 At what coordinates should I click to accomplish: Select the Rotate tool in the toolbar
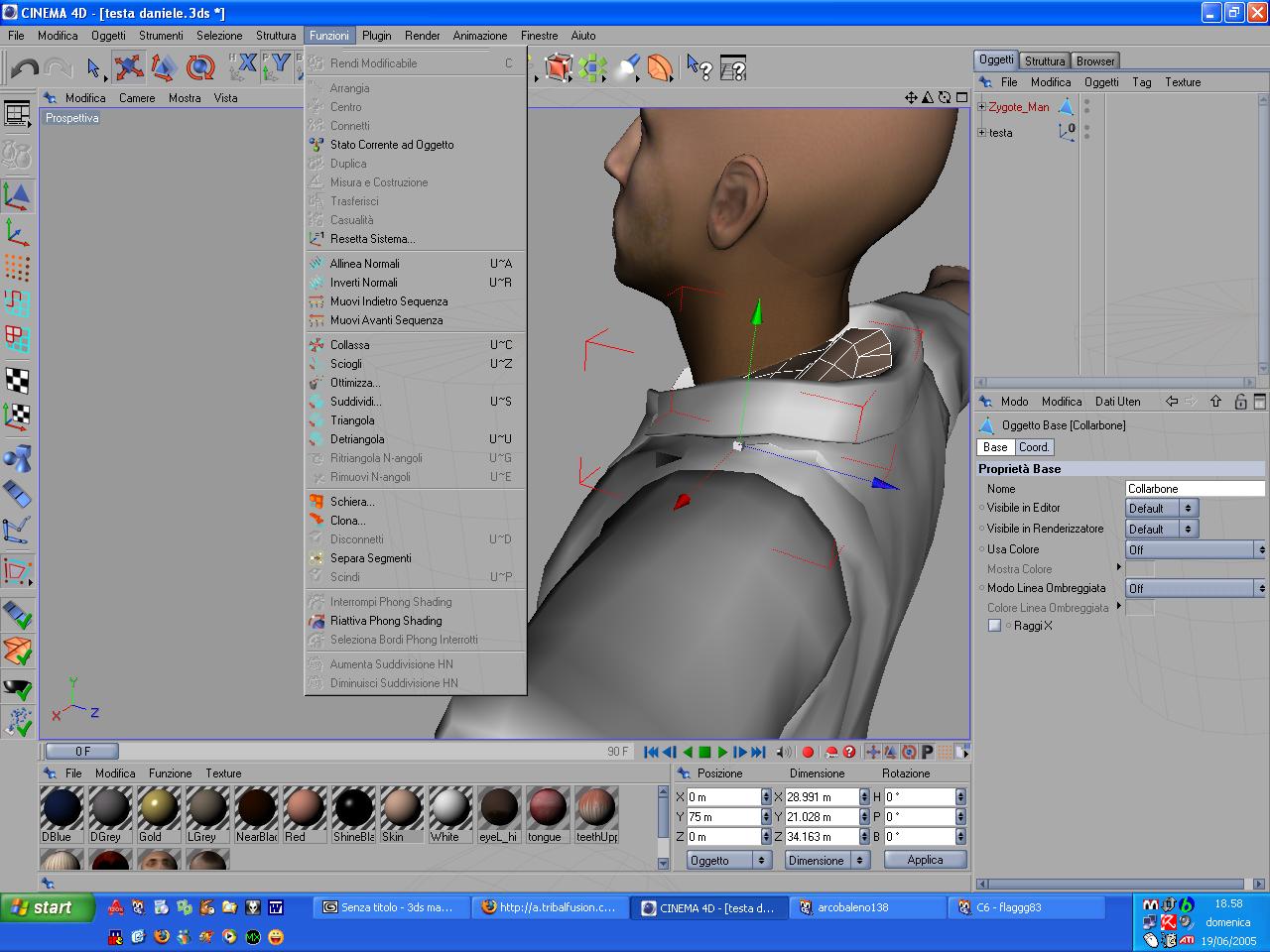click(200, 67)
